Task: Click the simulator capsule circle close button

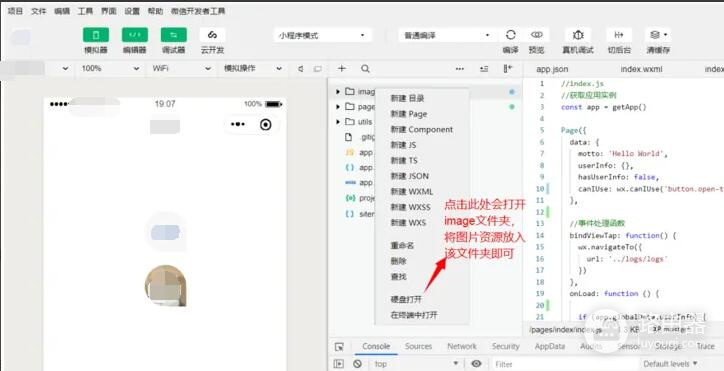Action: (265, 124)
